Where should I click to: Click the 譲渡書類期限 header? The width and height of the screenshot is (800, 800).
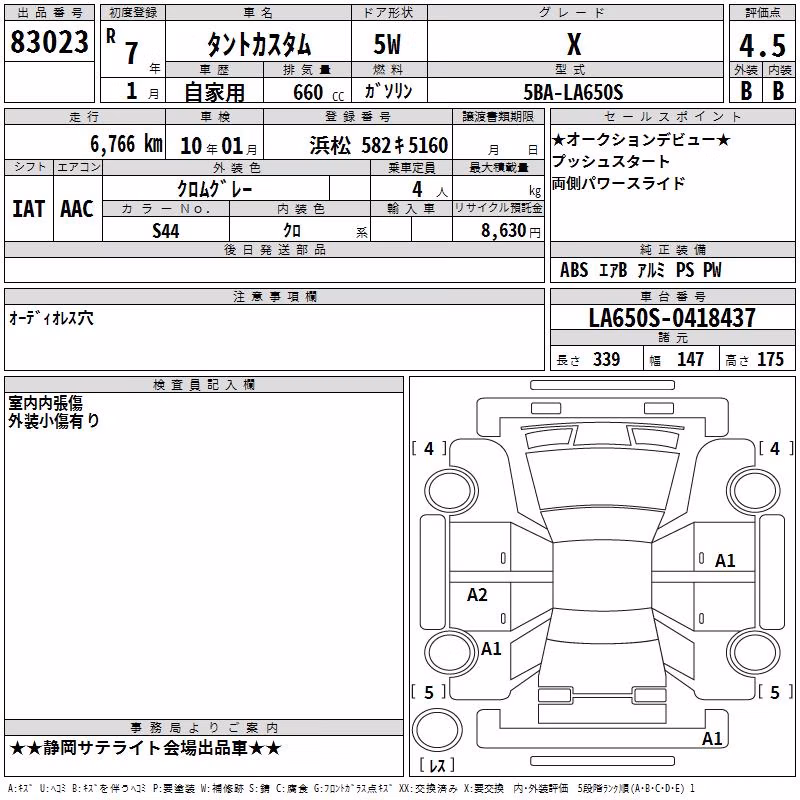[x=498, y=116]
